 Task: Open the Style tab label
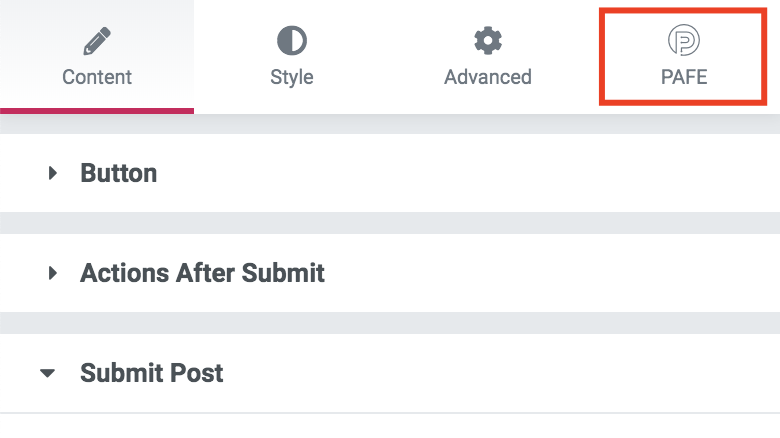tap(292, 77)
